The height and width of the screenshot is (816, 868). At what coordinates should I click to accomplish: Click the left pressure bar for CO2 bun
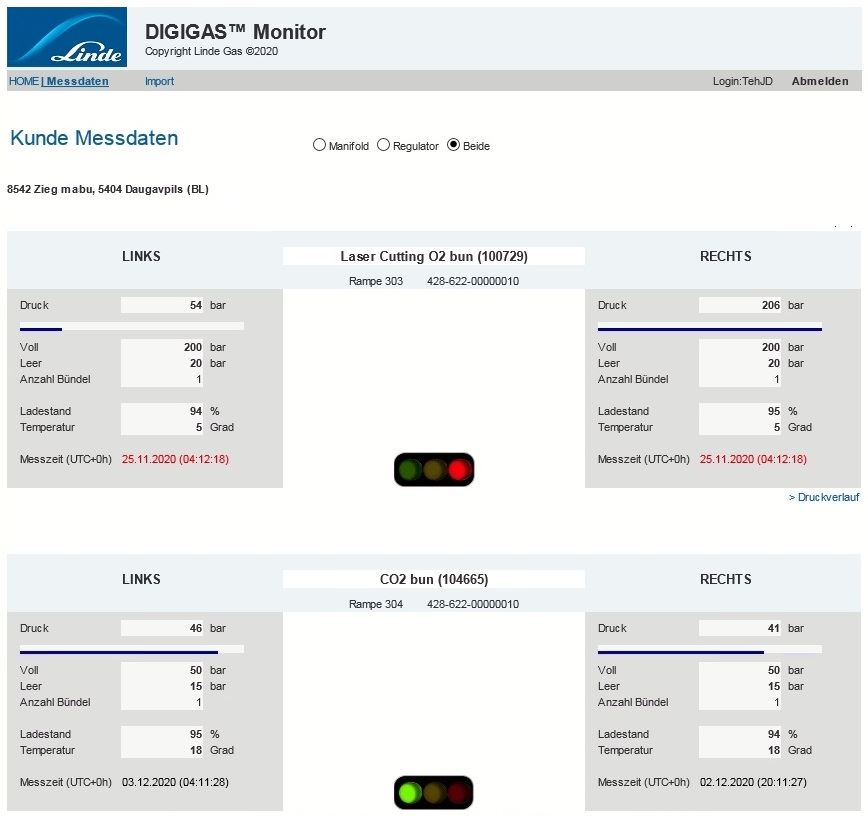click(x=132, y=650)
